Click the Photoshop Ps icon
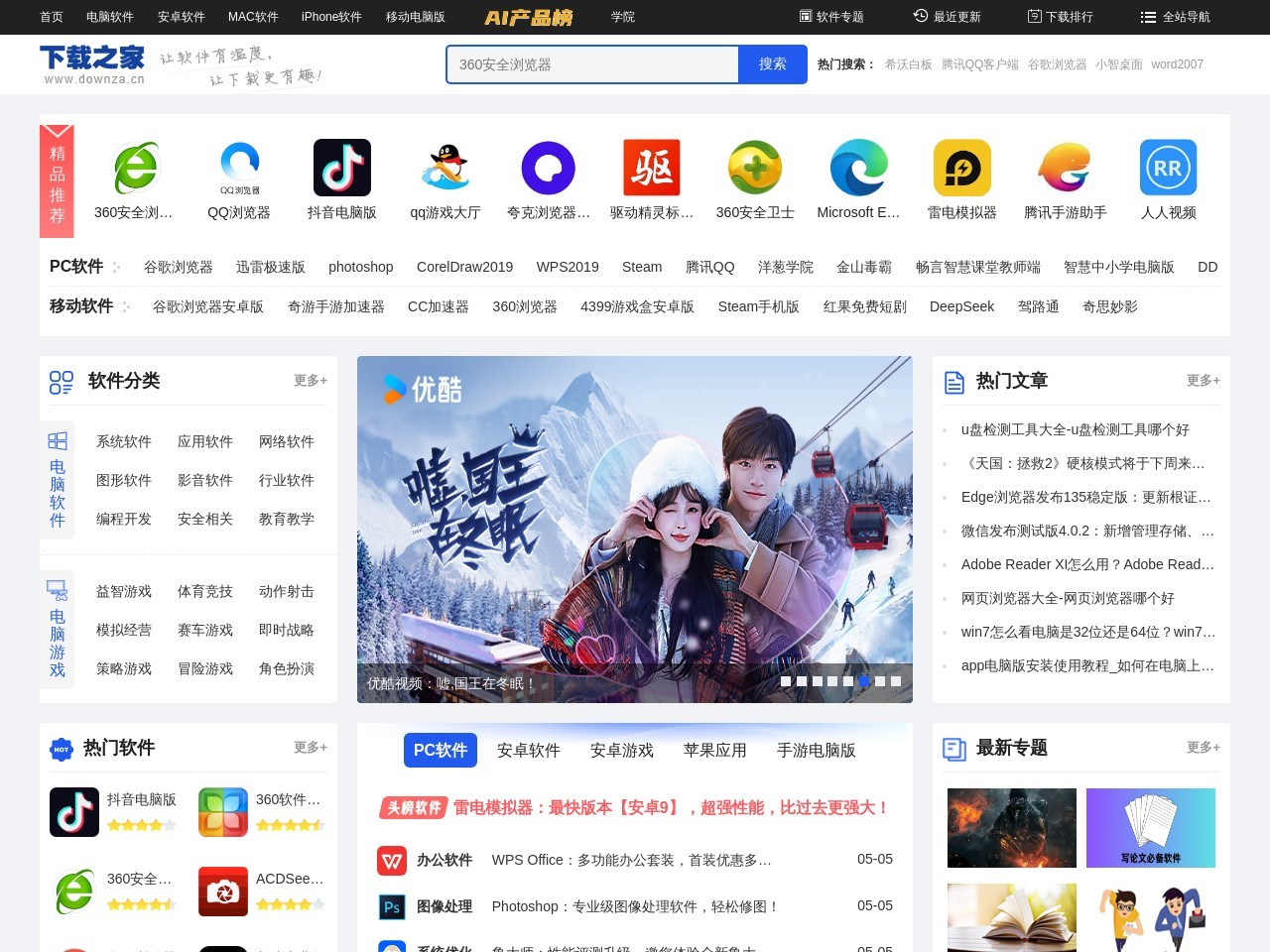The width and height of the screenshot is (1270, 952). point(392,906)
